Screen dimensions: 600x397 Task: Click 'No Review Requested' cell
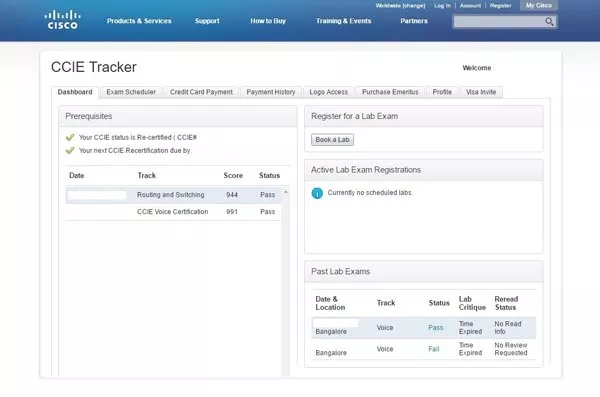click(511, 349)
